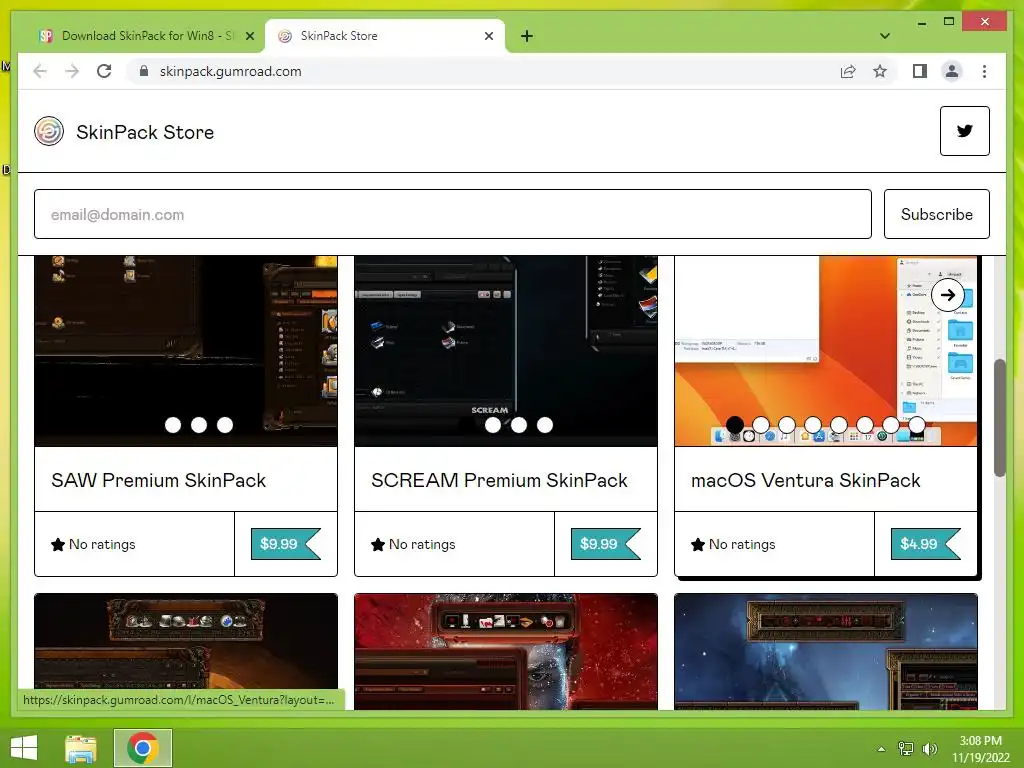Open the Twitter profile icon button
The width and height of the screenshot is (1024, 768).
[x=965, y=131]
